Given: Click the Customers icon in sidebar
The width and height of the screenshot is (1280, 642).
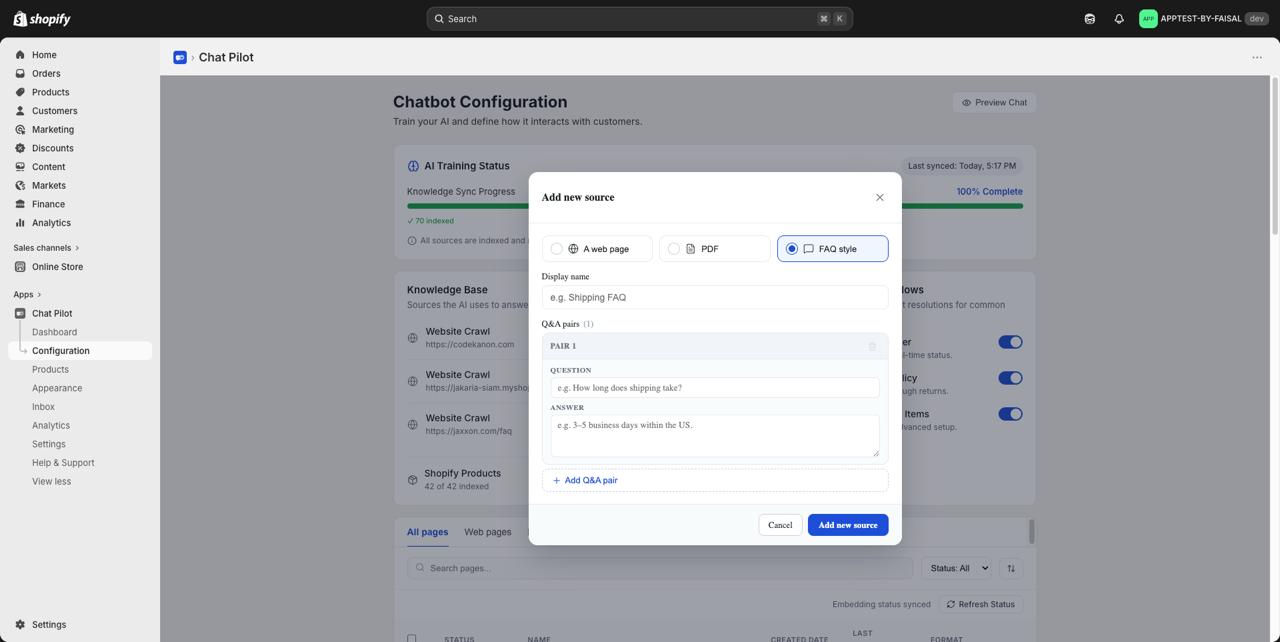Looking at the screenshot, I should coord(20,111).
